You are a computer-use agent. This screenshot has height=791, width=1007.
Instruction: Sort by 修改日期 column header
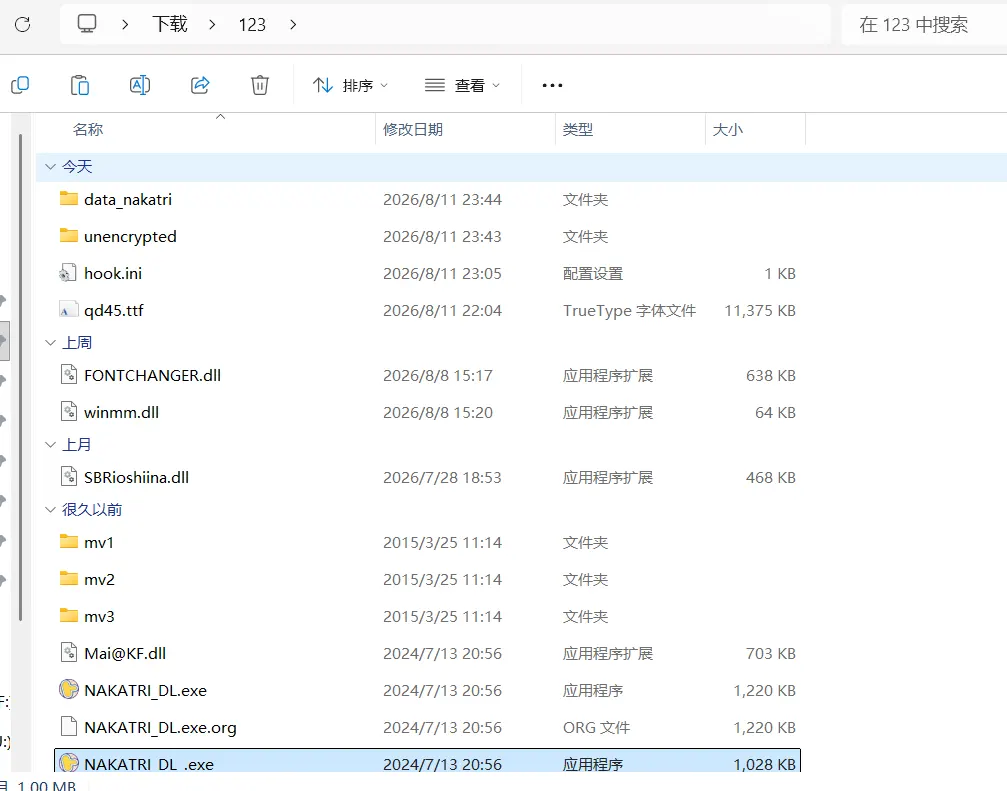click(x=413, y=130)
